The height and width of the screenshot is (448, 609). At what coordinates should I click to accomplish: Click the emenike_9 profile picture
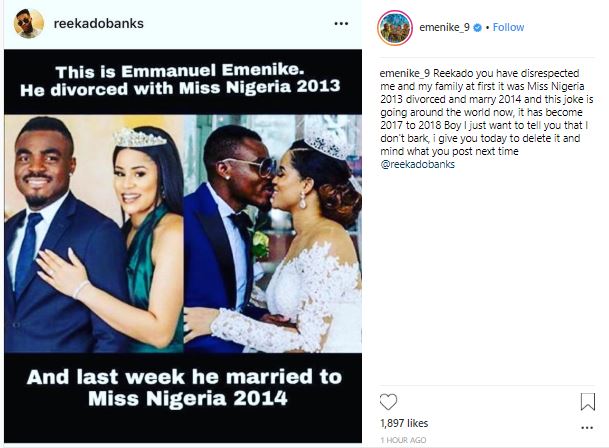click(394, 27)
